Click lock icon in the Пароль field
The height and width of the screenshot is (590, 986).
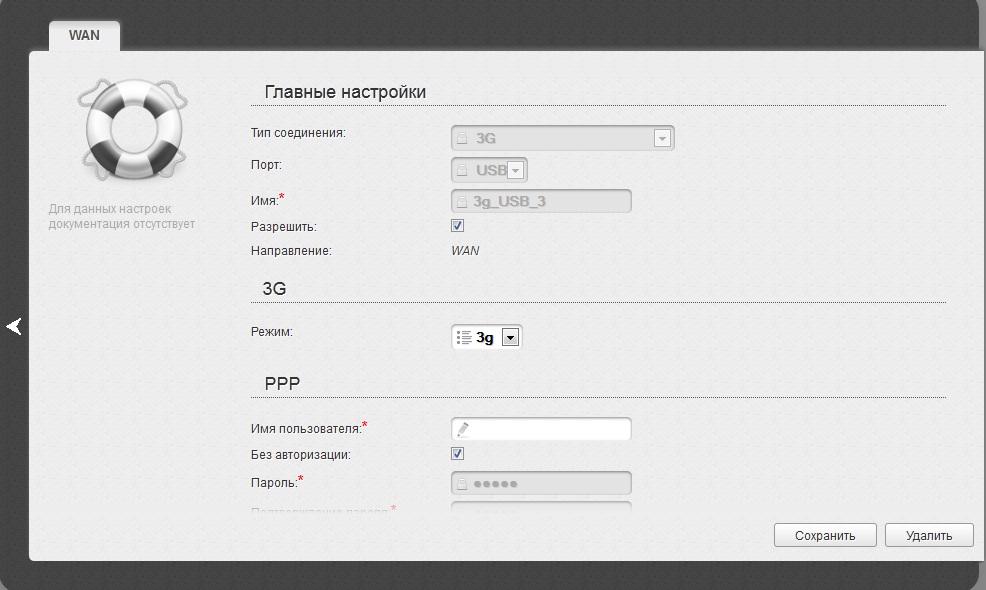[462, 484]
